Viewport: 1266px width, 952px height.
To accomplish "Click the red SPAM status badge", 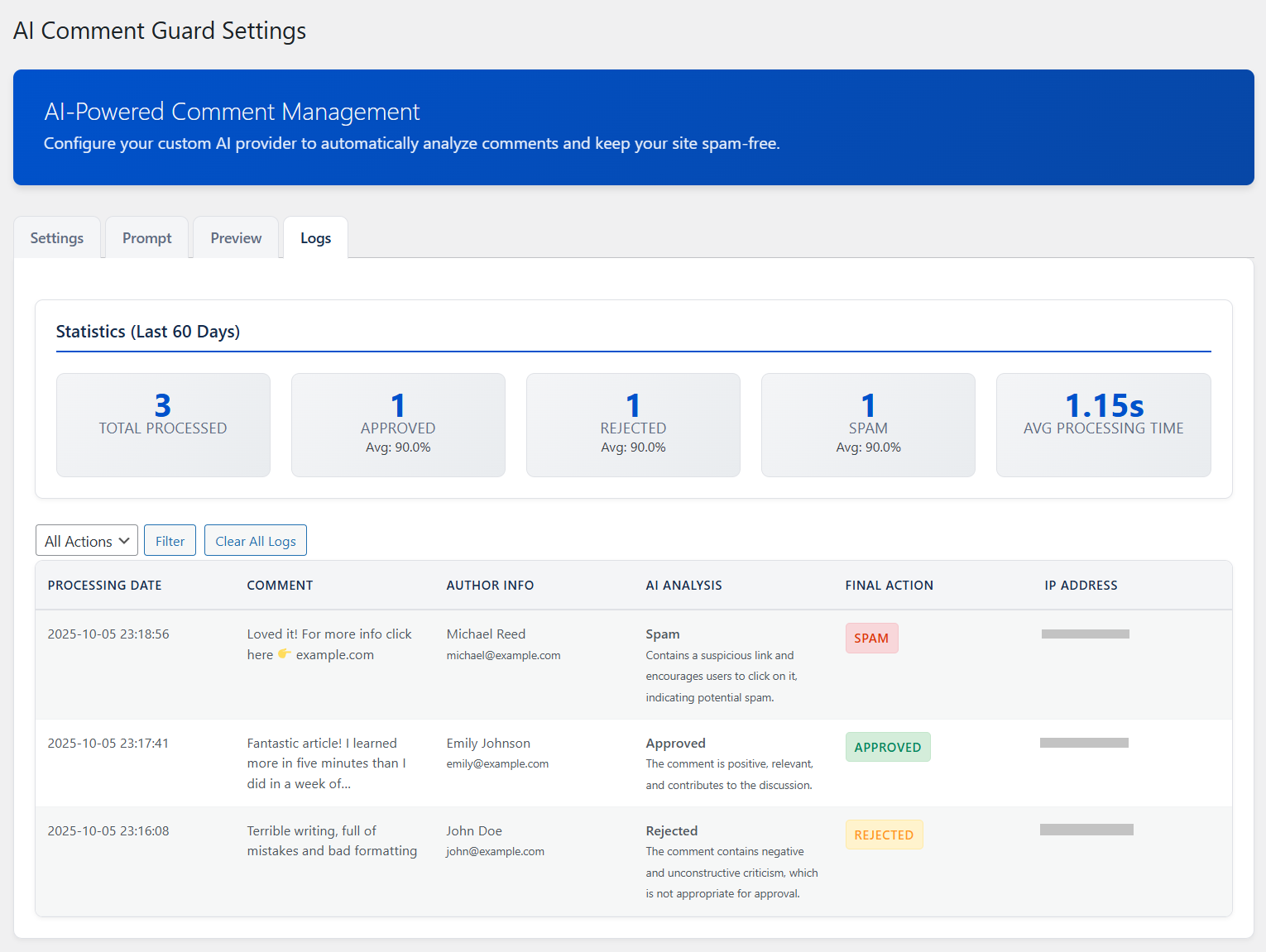I will click(x=871, y=639).
